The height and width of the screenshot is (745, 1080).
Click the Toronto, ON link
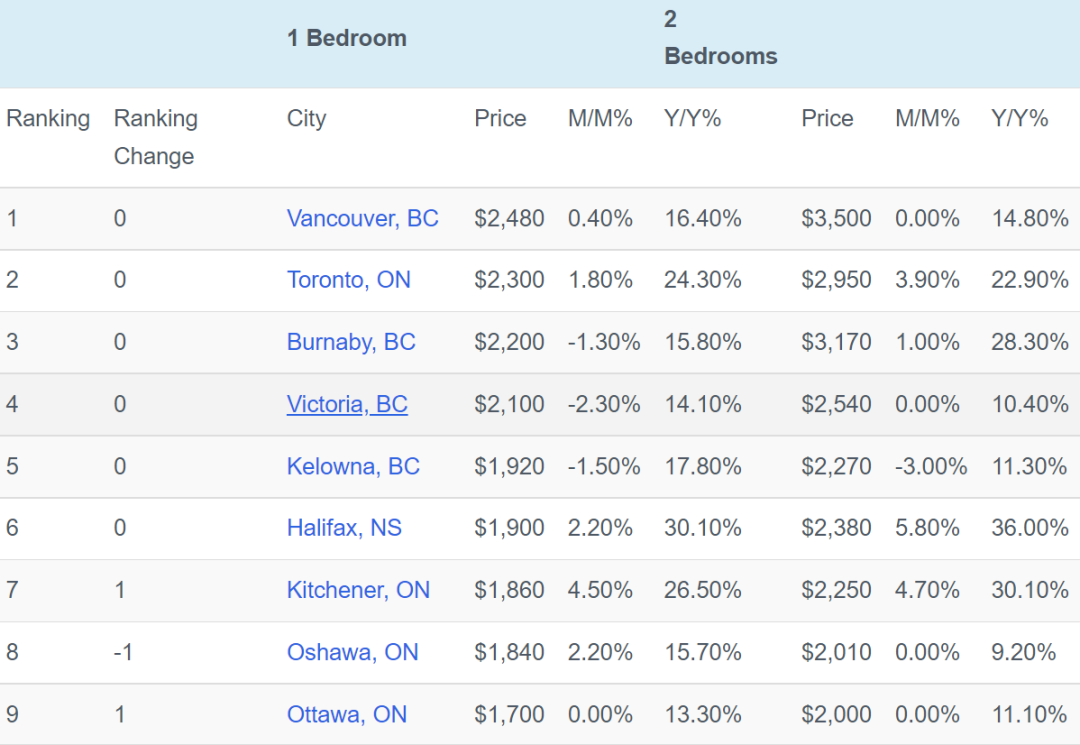348,280
